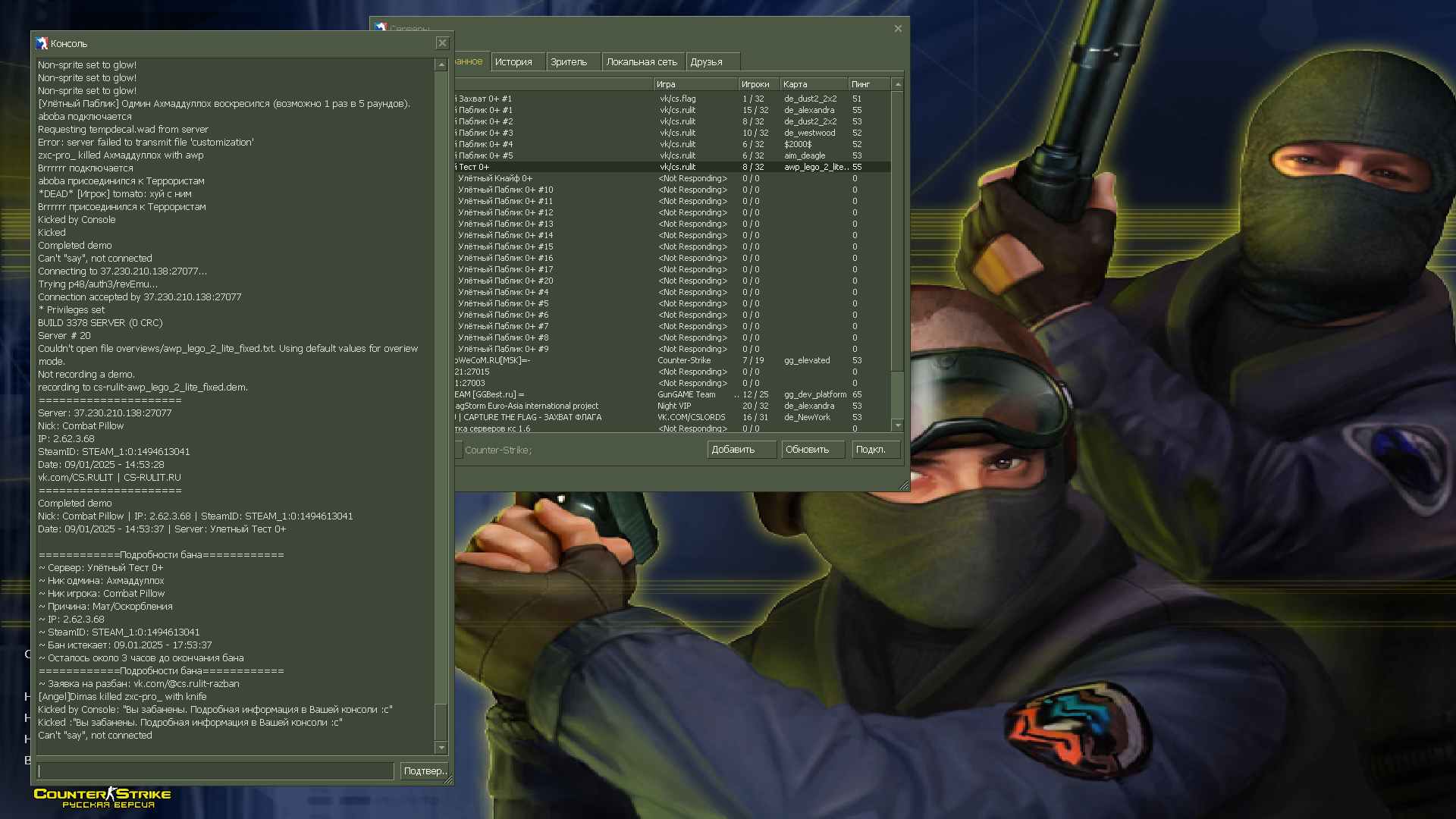Viewport: 1456px width, 819px height.
Task: Switch to the Локальная сеть tab
Action: (642, 62)
